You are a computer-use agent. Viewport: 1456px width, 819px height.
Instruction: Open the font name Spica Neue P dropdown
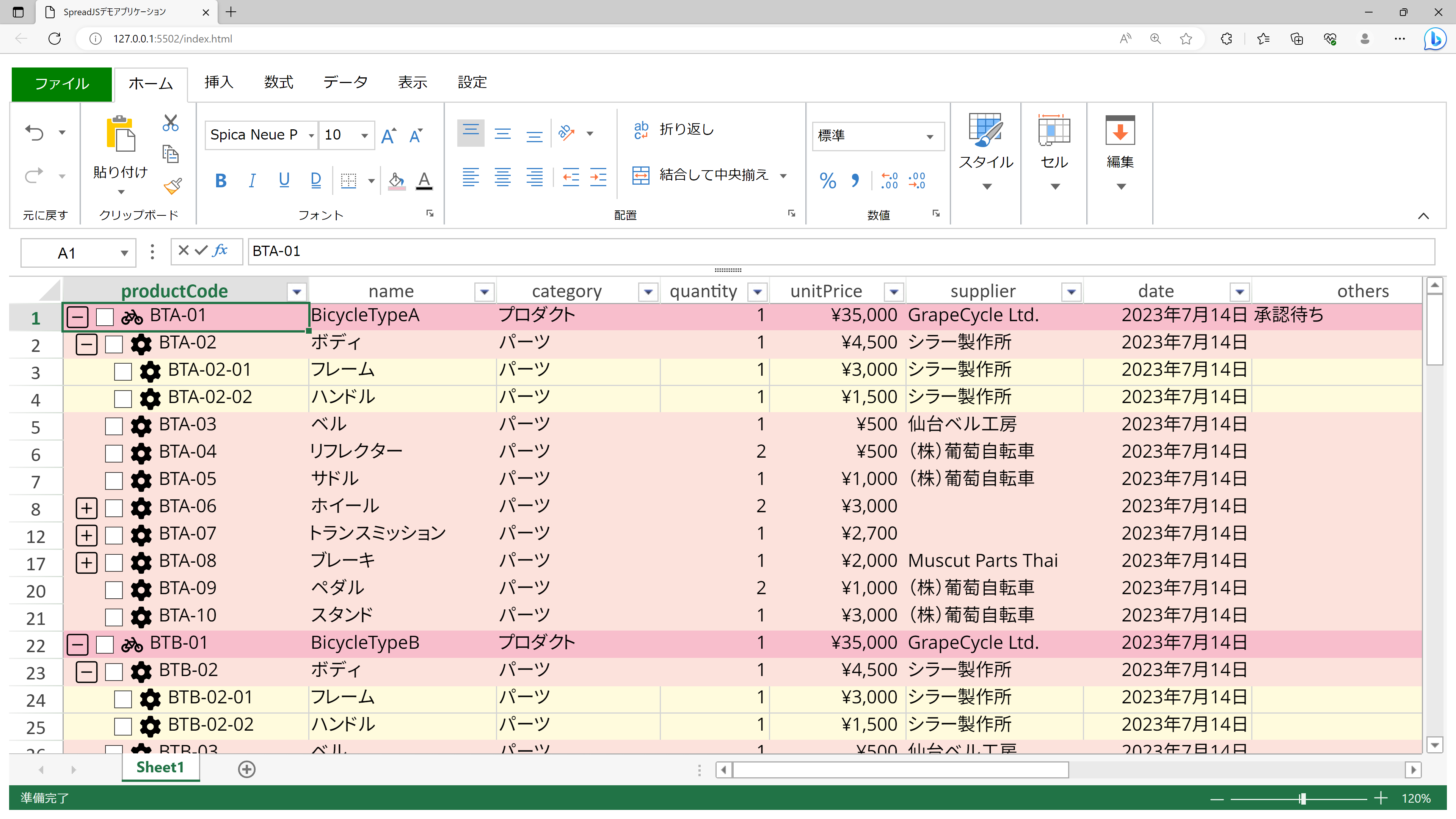click(311, 135)
